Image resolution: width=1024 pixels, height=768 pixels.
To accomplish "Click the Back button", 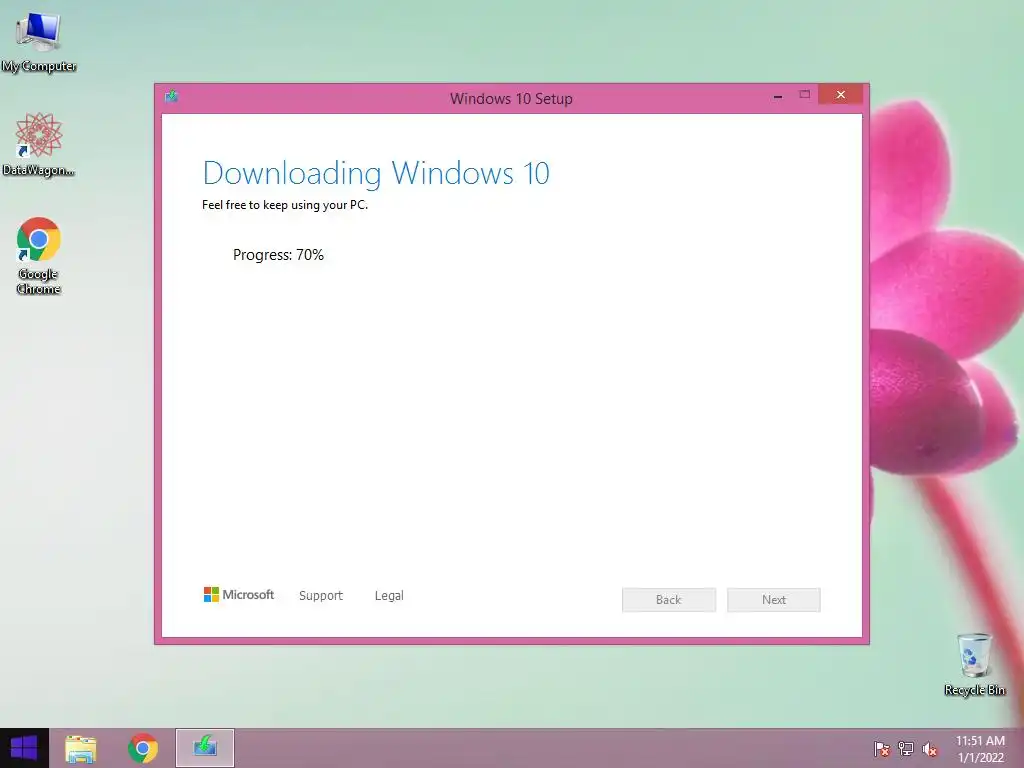I will pos(669,600).
